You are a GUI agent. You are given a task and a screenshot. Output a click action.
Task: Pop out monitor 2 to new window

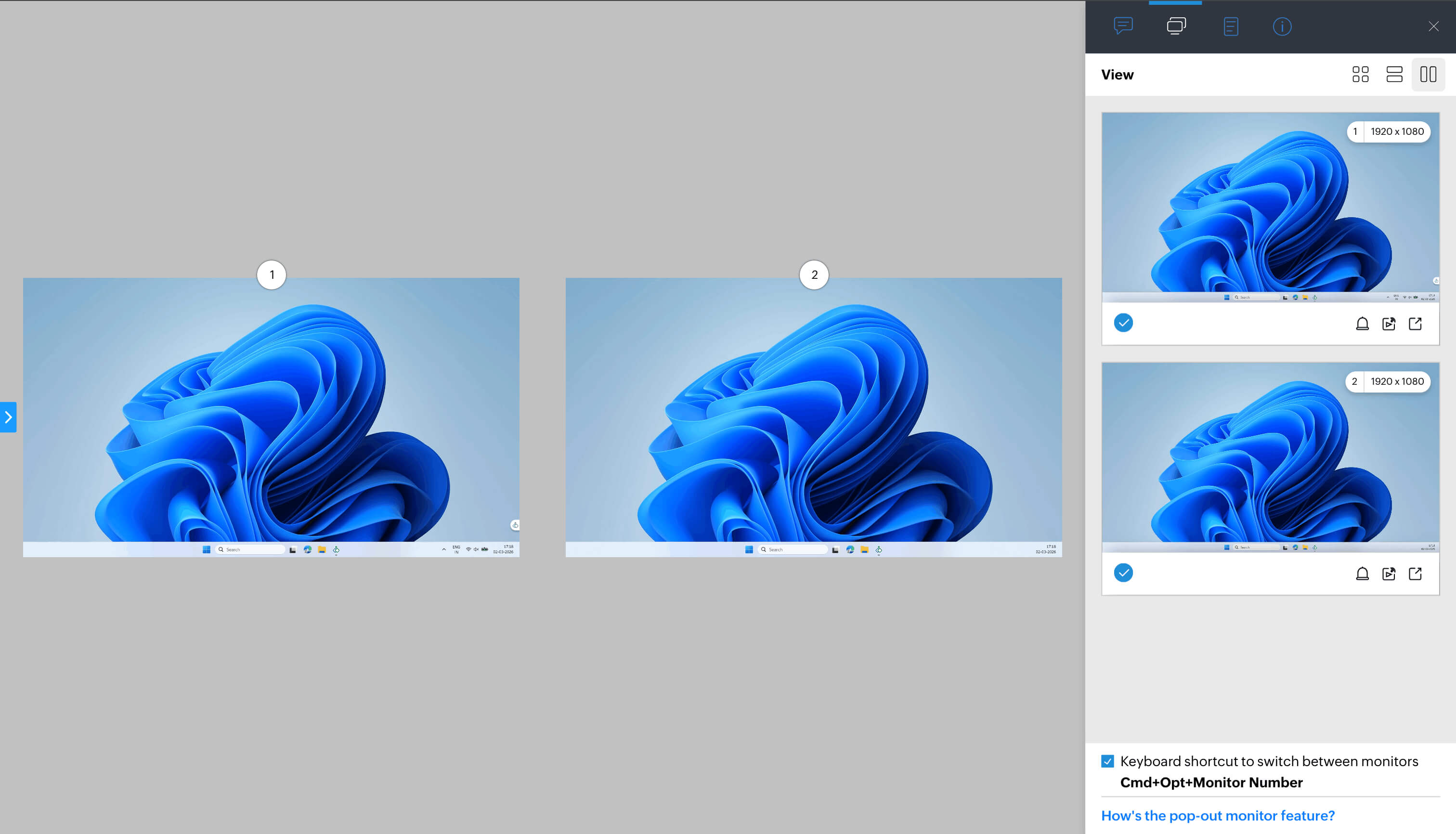click(1415, 573)
